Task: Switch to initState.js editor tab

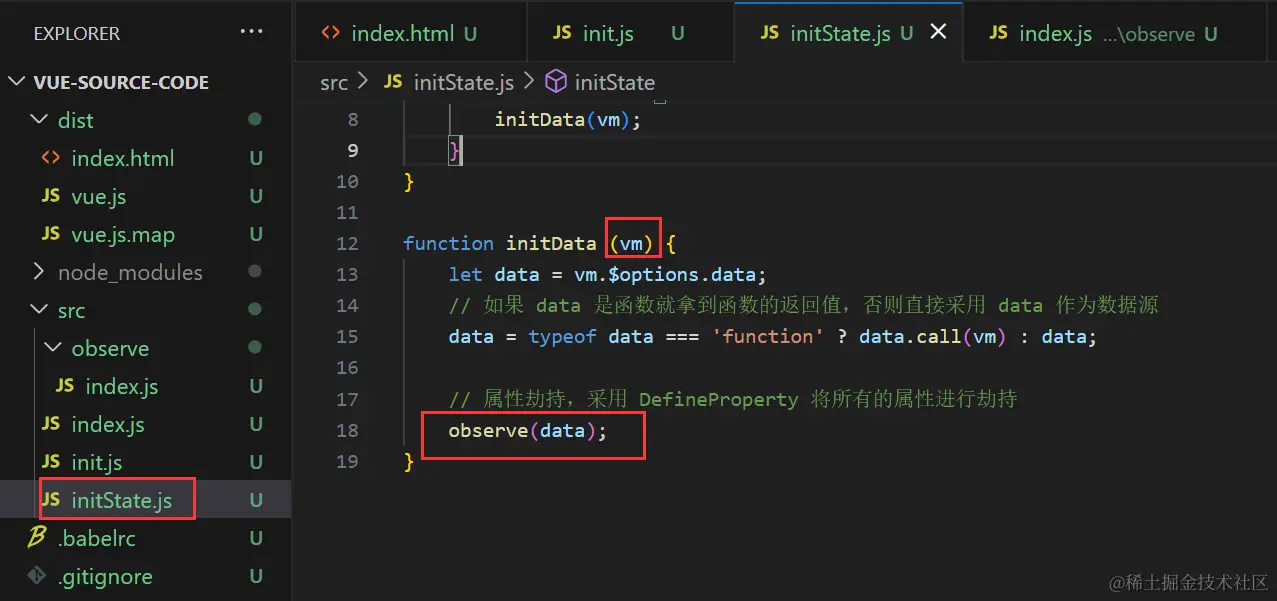Action: coord(840,33)
